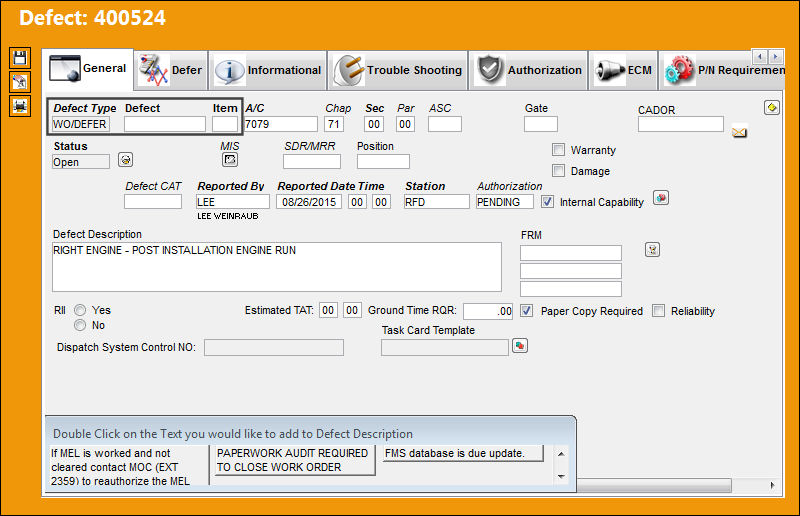Select RII No radio button
Viewport: 800px width, 516px height.
coord(80,325)
